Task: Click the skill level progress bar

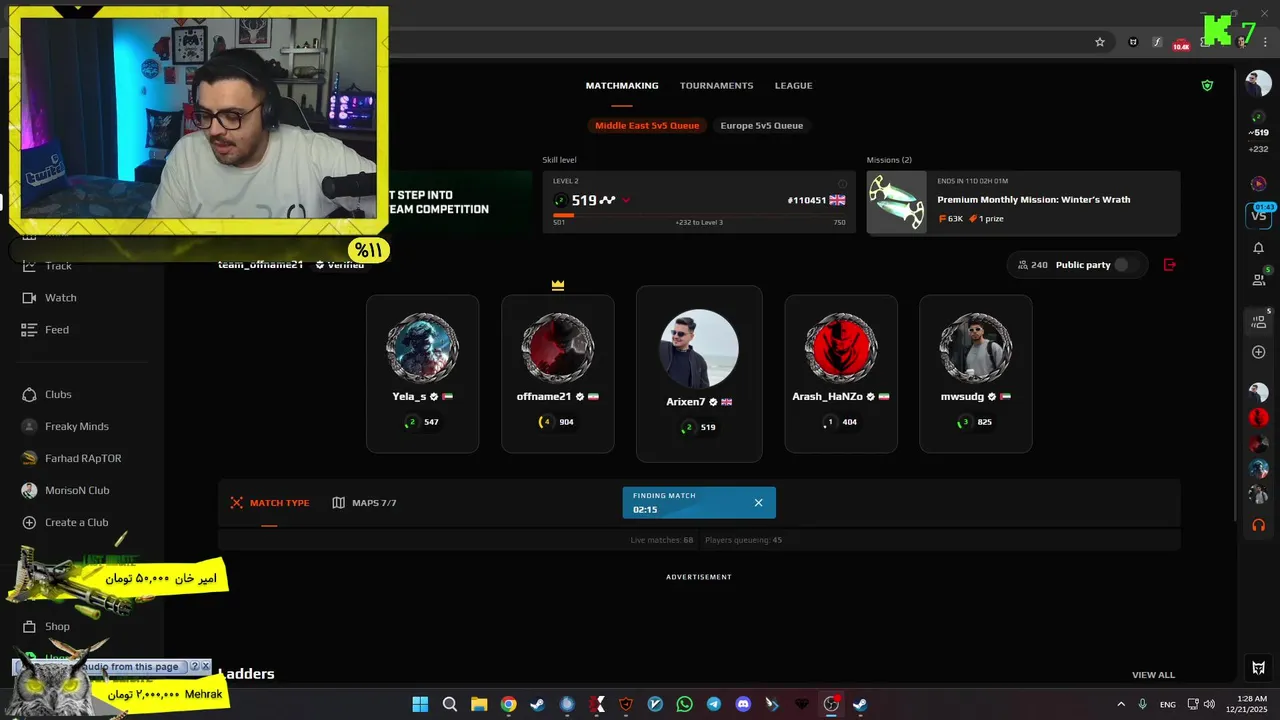Action: point(699,215)
